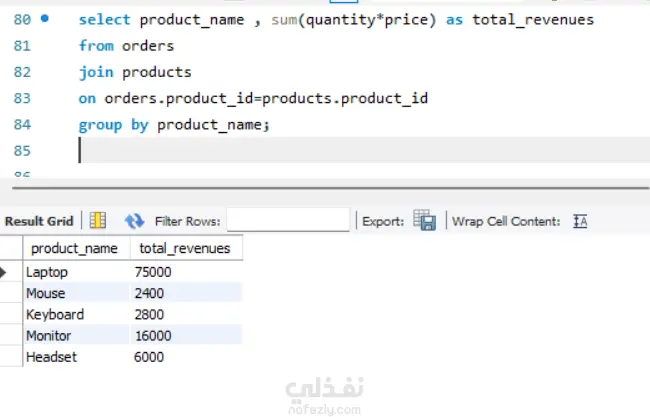This screenshot has height=417, width=650.
Task: Toggle the Wrap Cell Content icon
Action: pyautogui.click(x=580, y=221)
